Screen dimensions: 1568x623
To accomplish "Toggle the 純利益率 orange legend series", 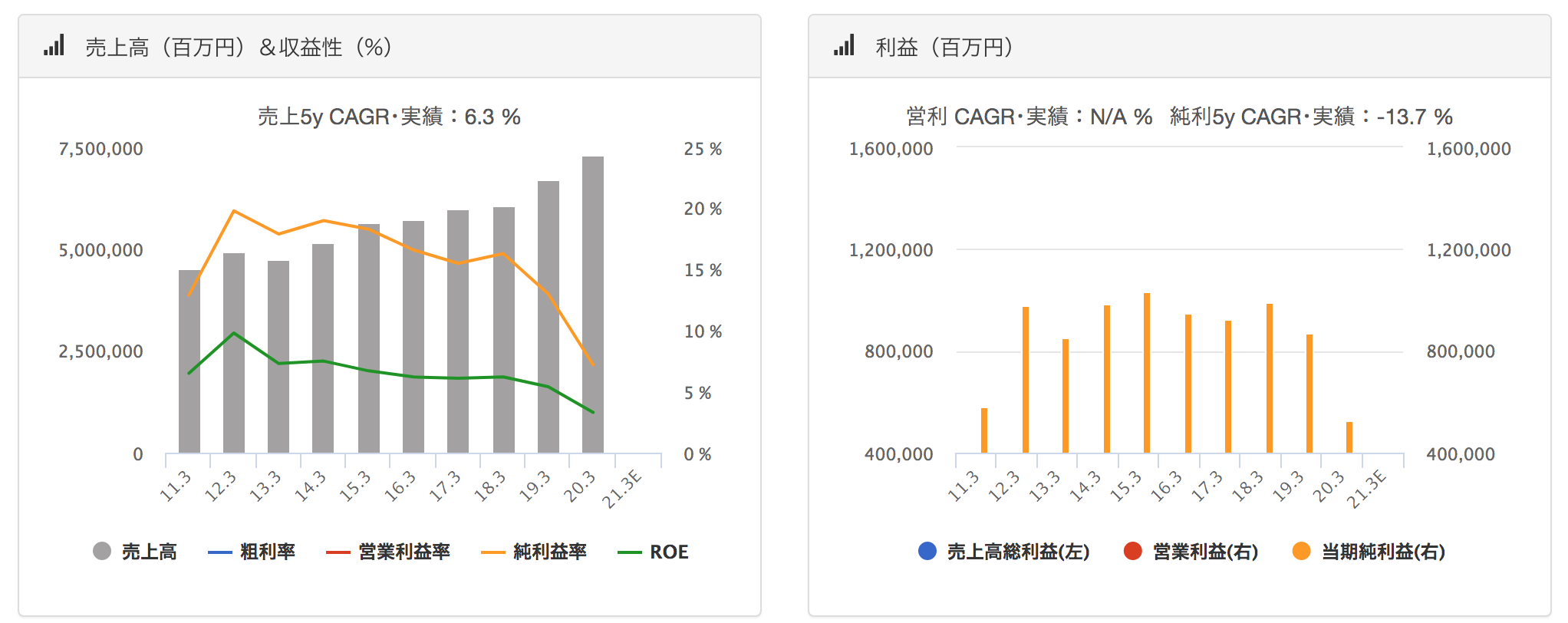I will [x=534, y=552].
